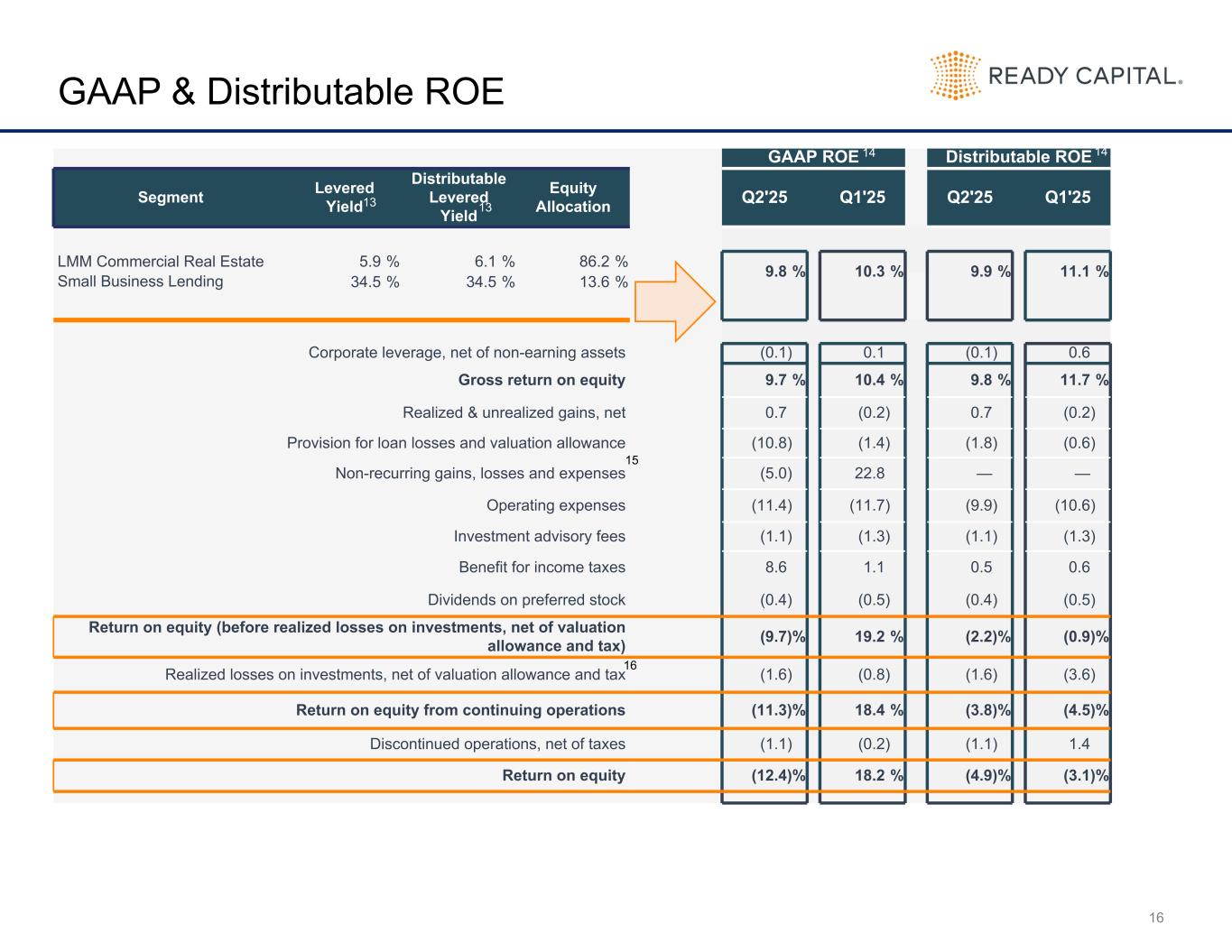Click the Discontinued operations, net of taxes label
Viewport: 1232px width, 952px height.
tap(497, 744)
